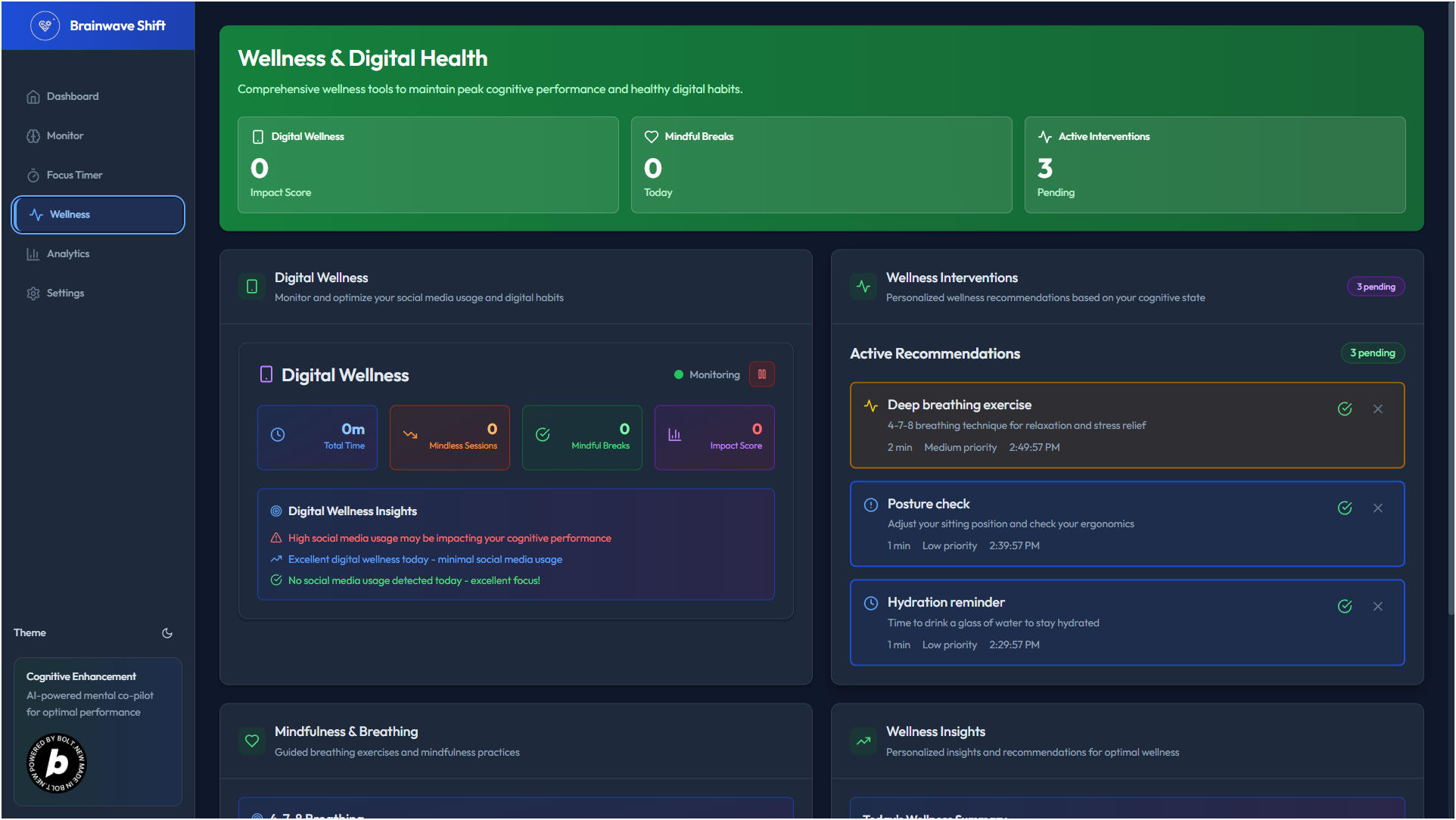Click the 3 pending badge in Wellness Interventions

(1375, 287)
